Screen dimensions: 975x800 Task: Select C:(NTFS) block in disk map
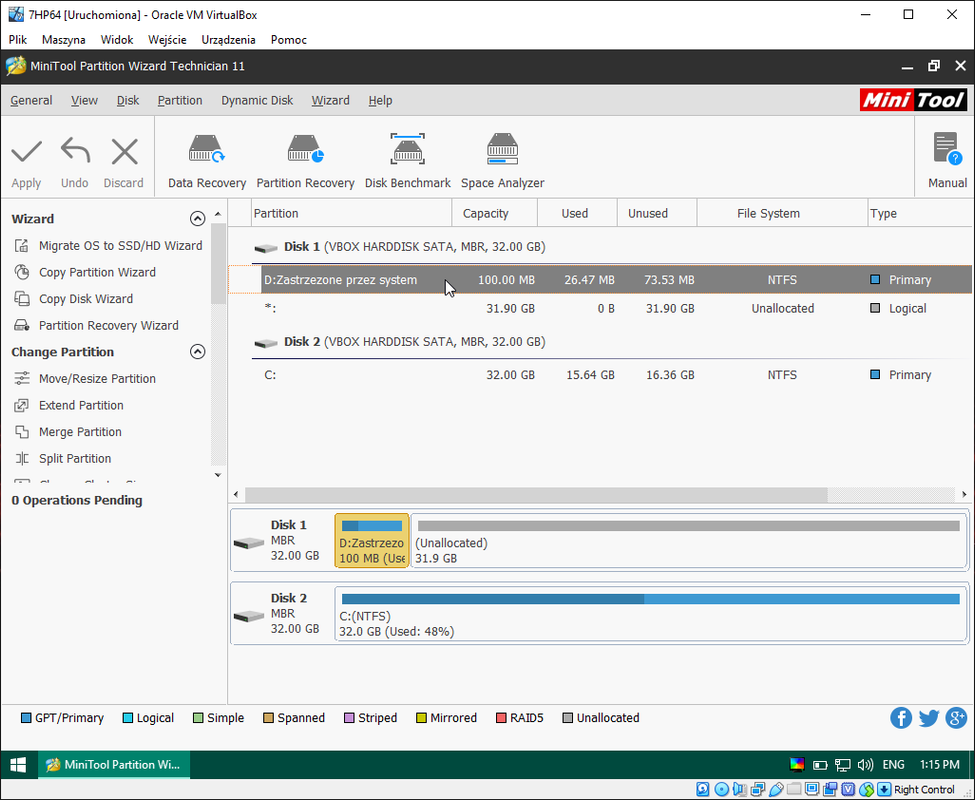[650, 614]
